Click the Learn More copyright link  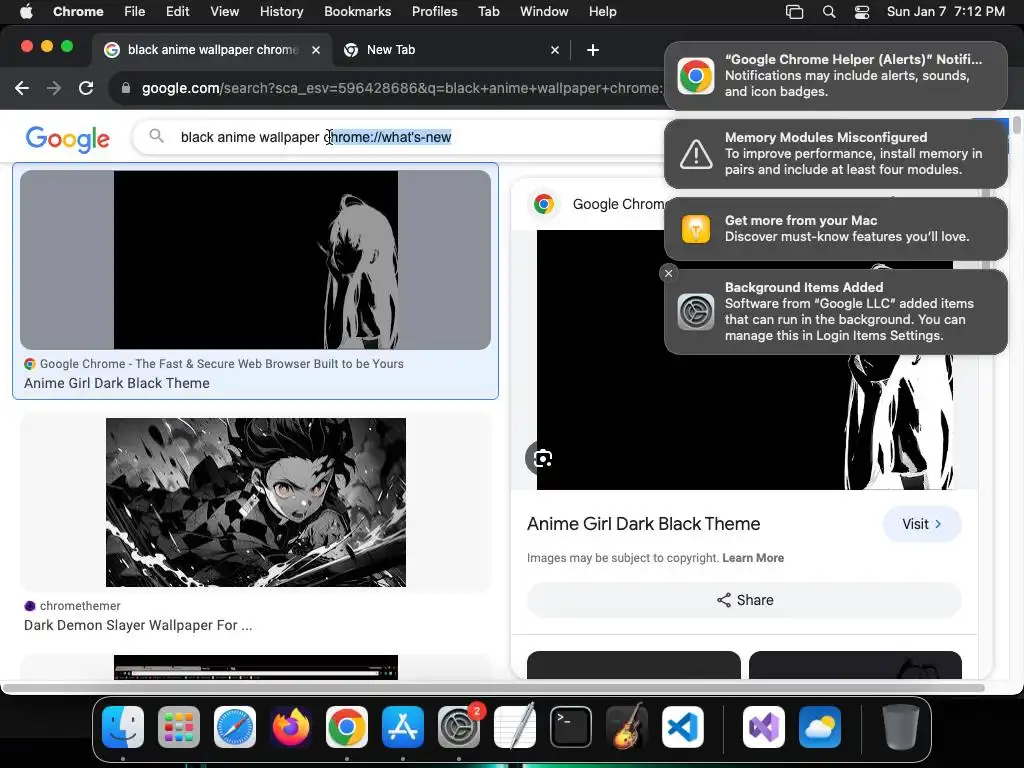point(753,558)
